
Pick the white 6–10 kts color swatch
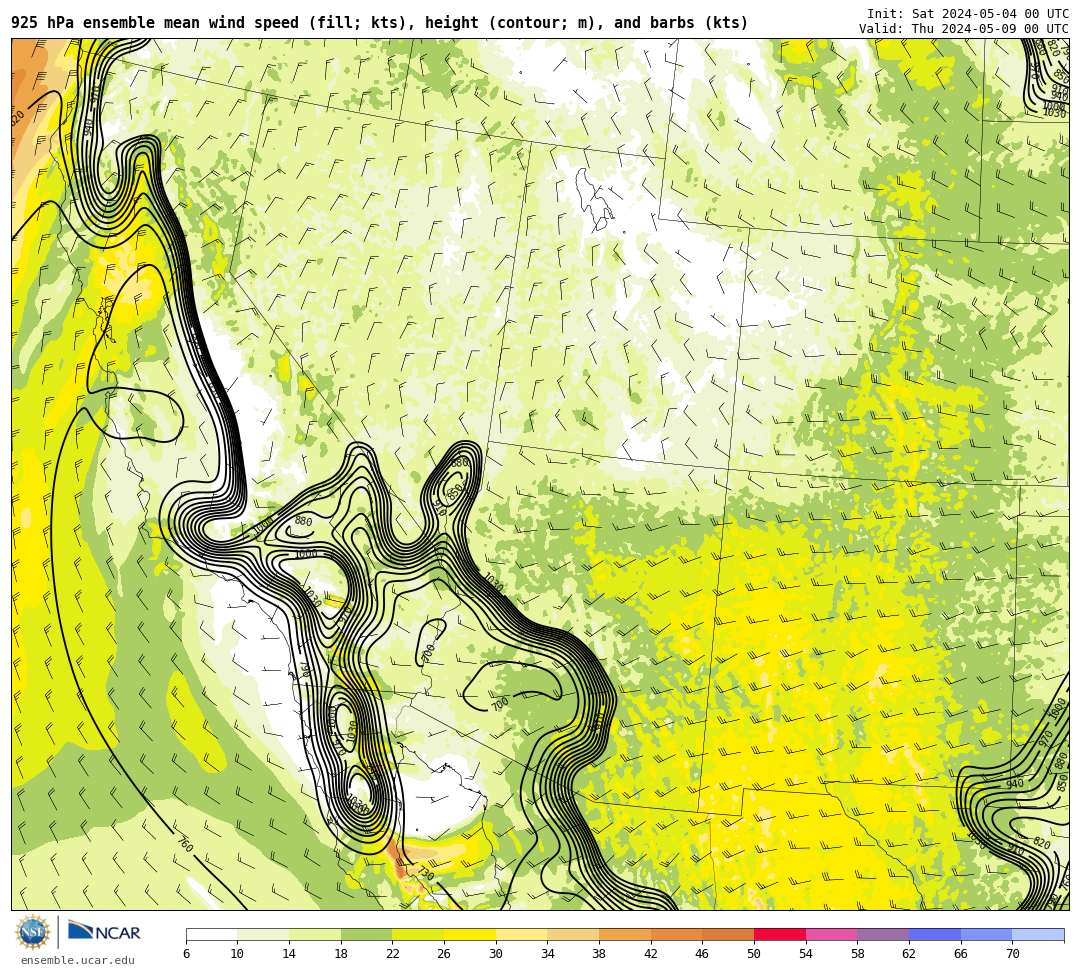pyautogui.click(x=212, y=934)
